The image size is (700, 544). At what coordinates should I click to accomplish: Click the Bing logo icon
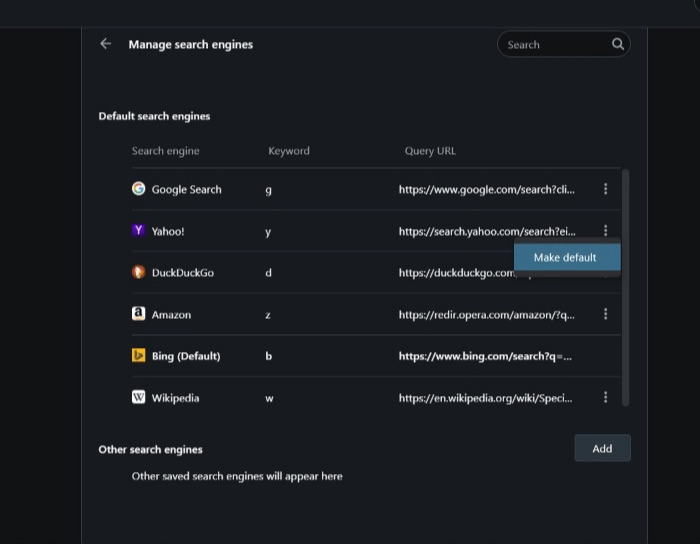(139, 356)
